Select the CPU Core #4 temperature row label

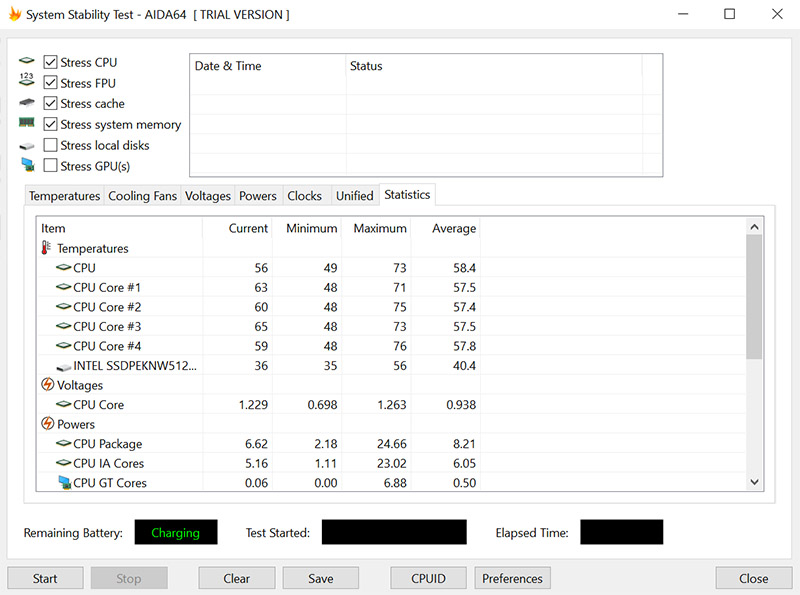[107, 346]
